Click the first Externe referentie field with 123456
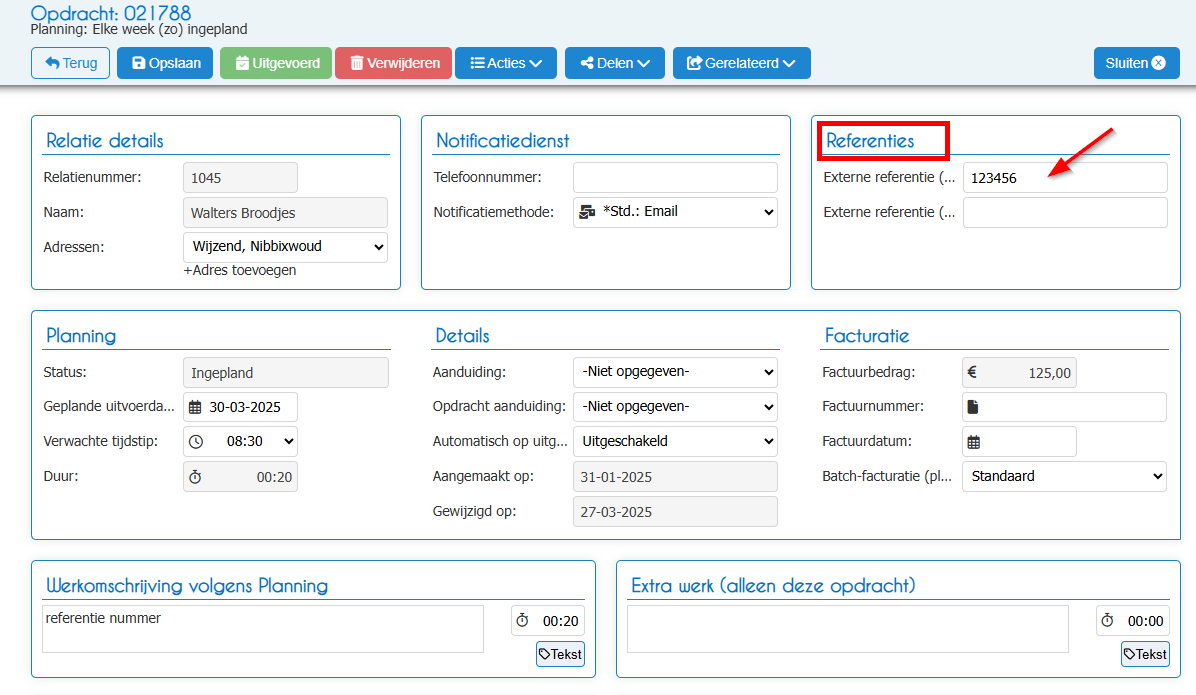This screenshot has height=695, width=1196. point(1065,177)
